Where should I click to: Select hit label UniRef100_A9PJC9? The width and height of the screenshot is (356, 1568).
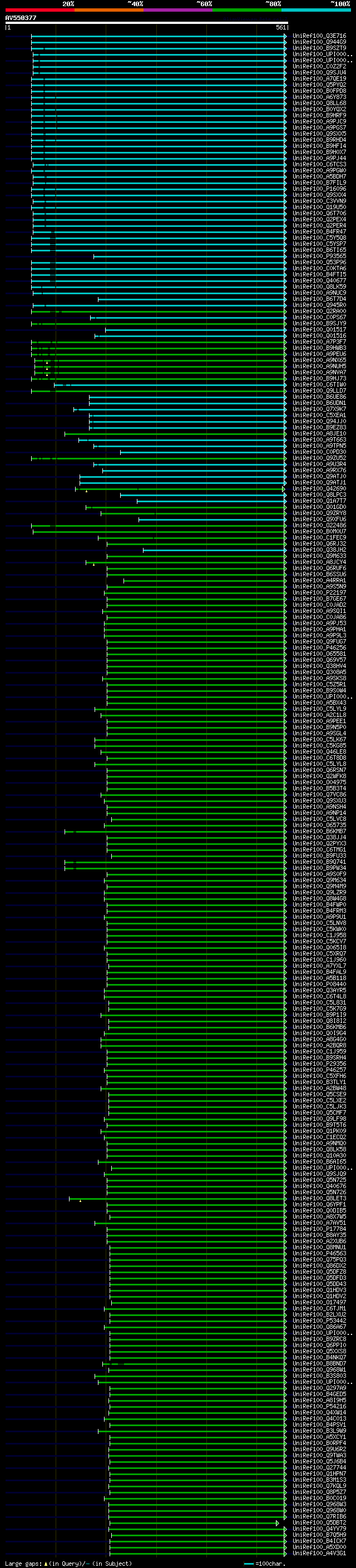click(x=319, y=121)
